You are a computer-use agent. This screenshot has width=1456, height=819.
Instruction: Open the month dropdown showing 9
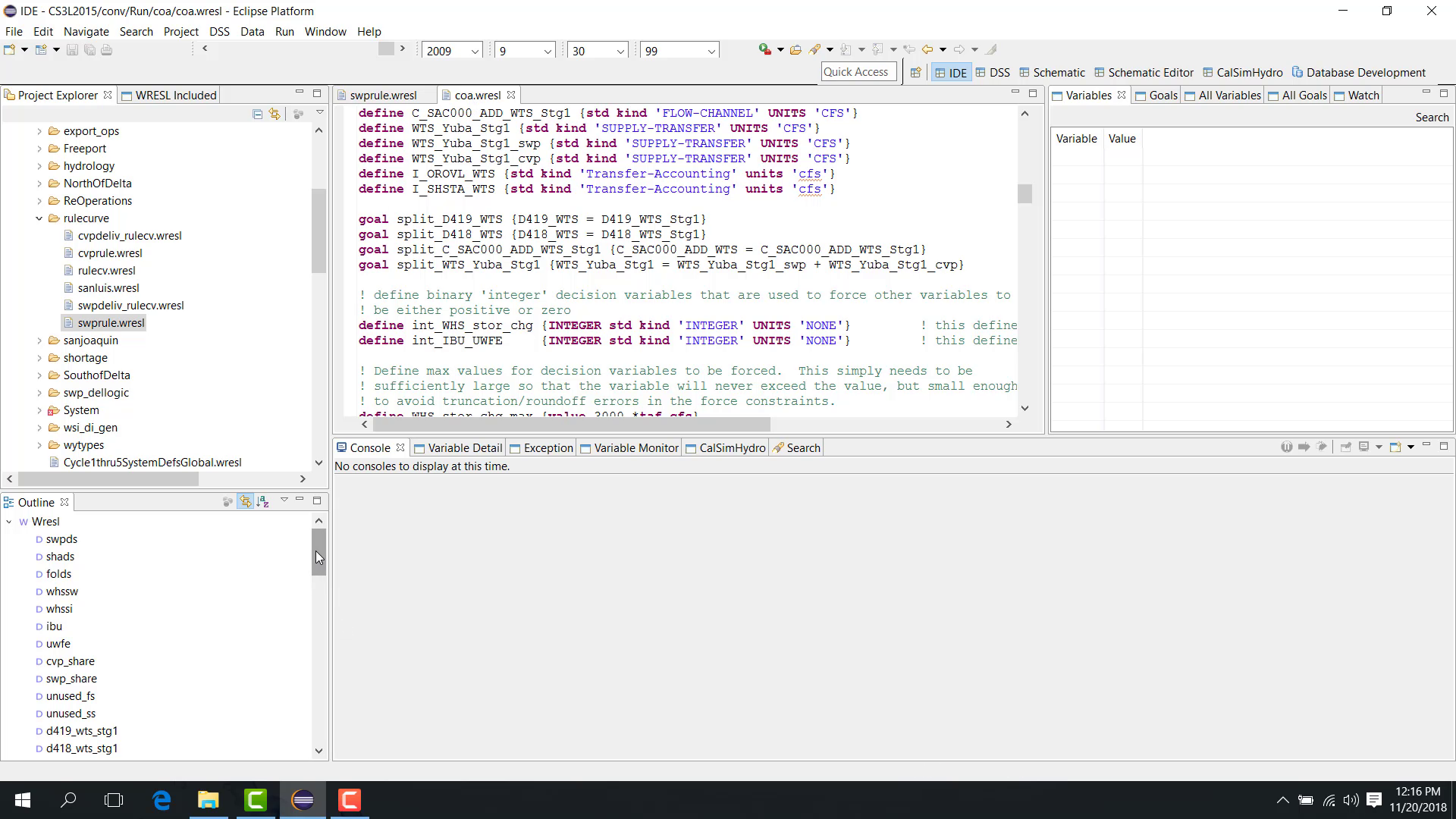[548, 52]
